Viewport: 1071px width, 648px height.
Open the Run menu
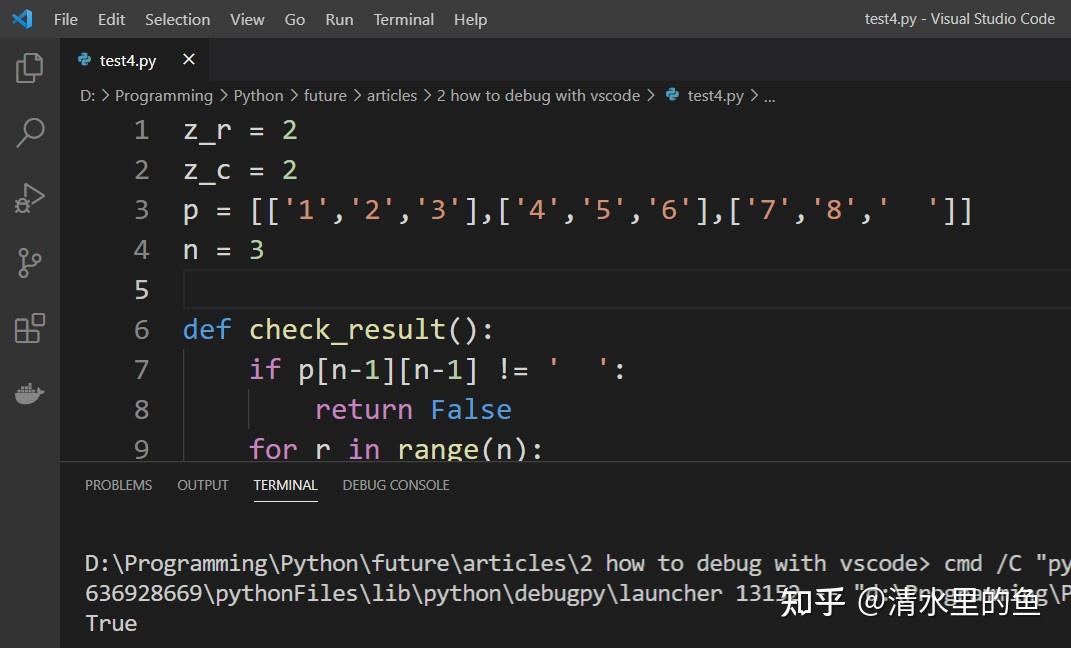click(339, 19)
